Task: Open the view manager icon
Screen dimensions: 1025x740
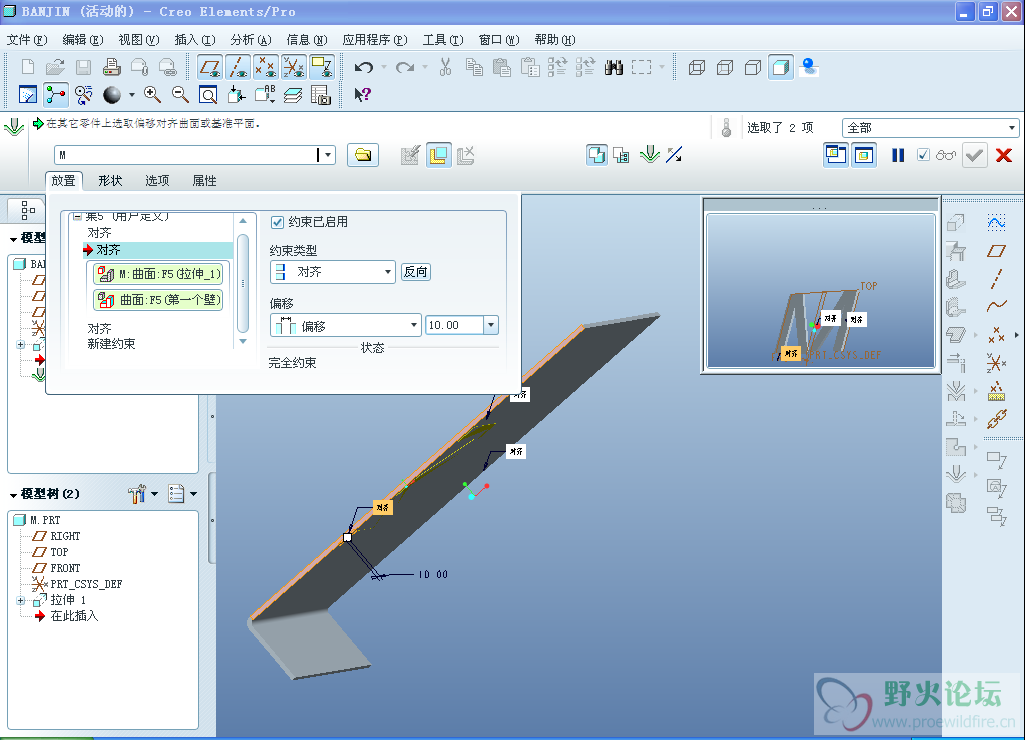Action: pyautogui.click(x=320, y=95)
